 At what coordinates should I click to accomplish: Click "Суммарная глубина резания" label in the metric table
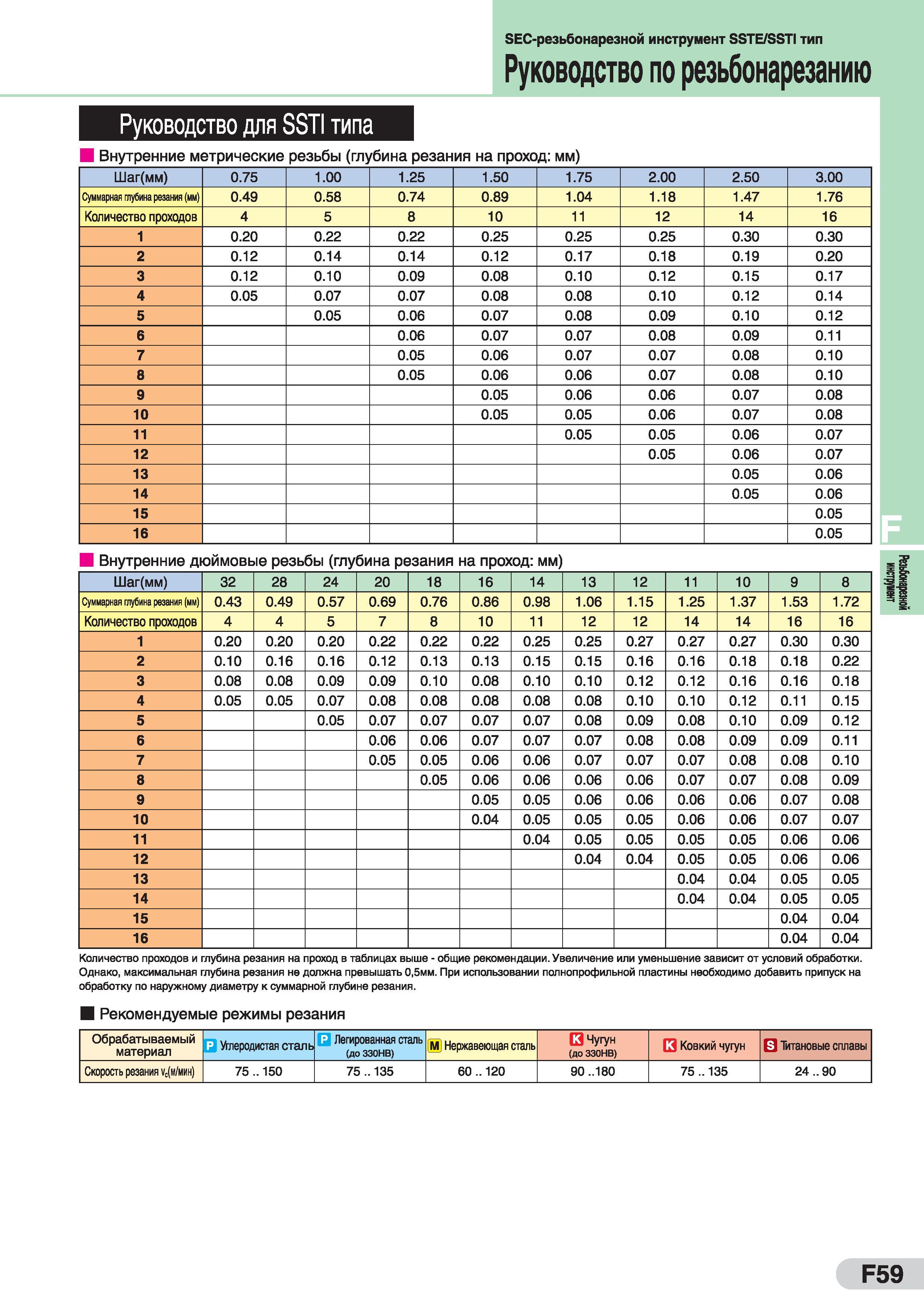click(x=140, y=197)
